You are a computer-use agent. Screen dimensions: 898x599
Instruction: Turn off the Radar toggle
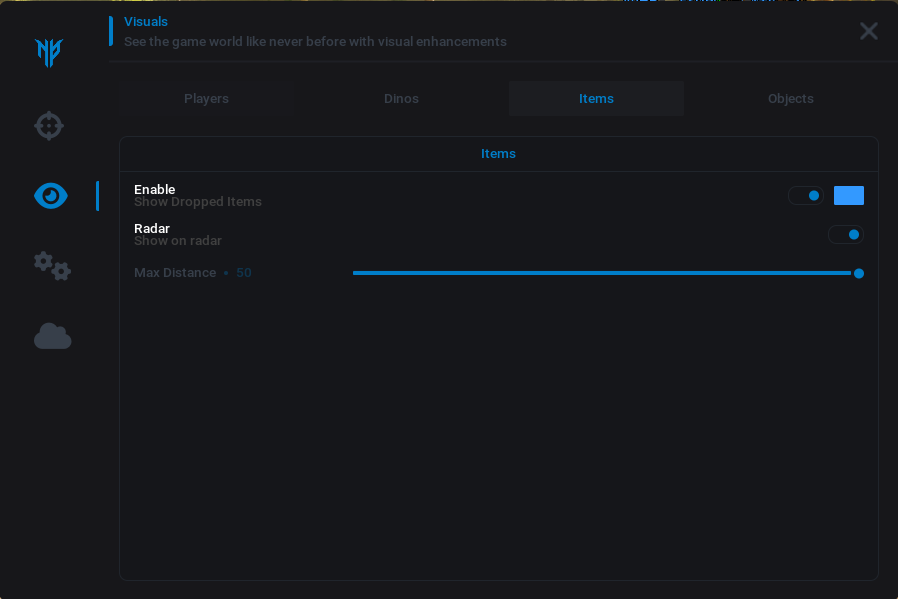point(845,235)
